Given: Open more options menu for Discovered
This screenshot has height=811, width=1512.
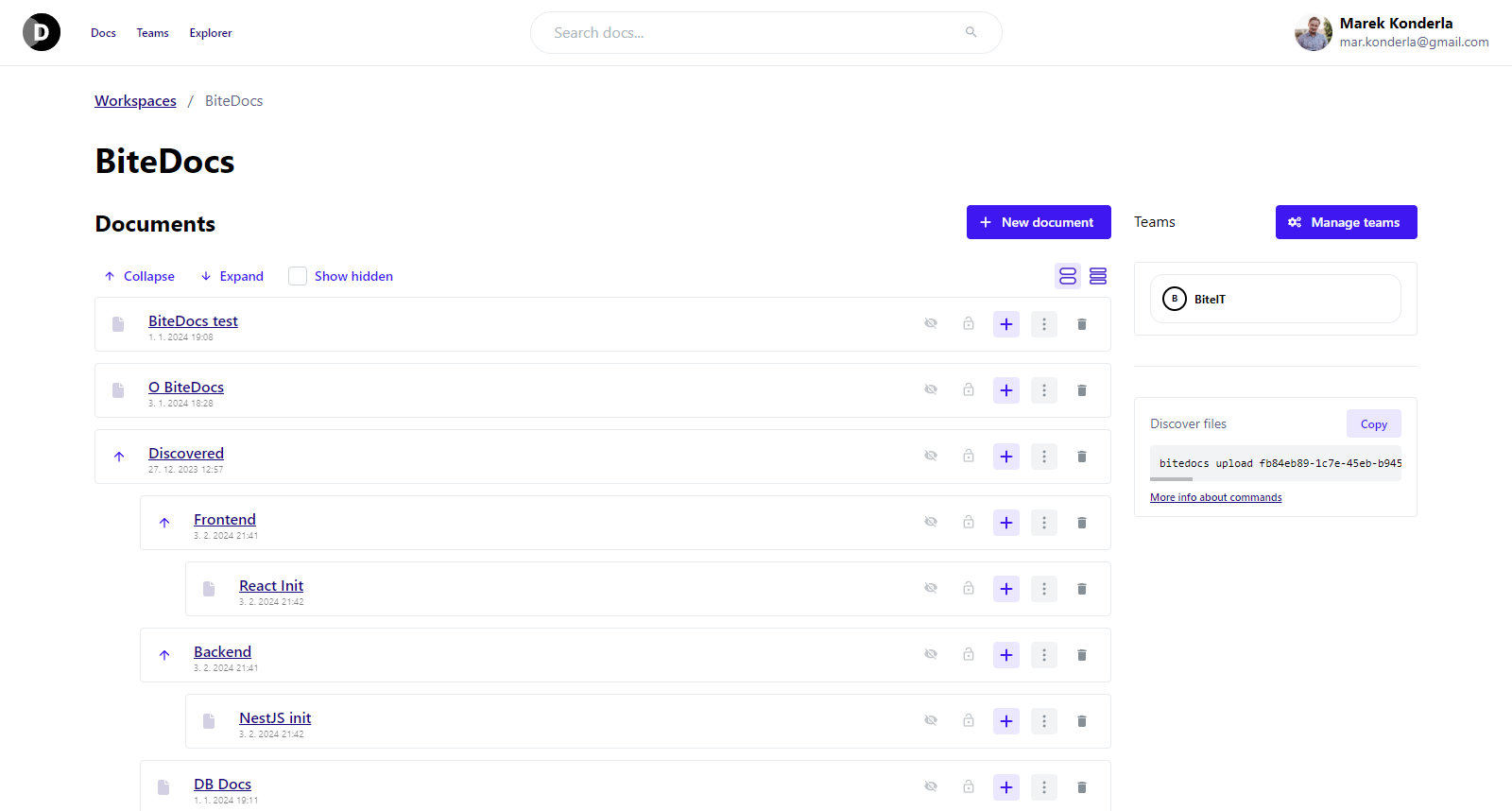Looking at the screenshot, I should tap(1044, 457).
